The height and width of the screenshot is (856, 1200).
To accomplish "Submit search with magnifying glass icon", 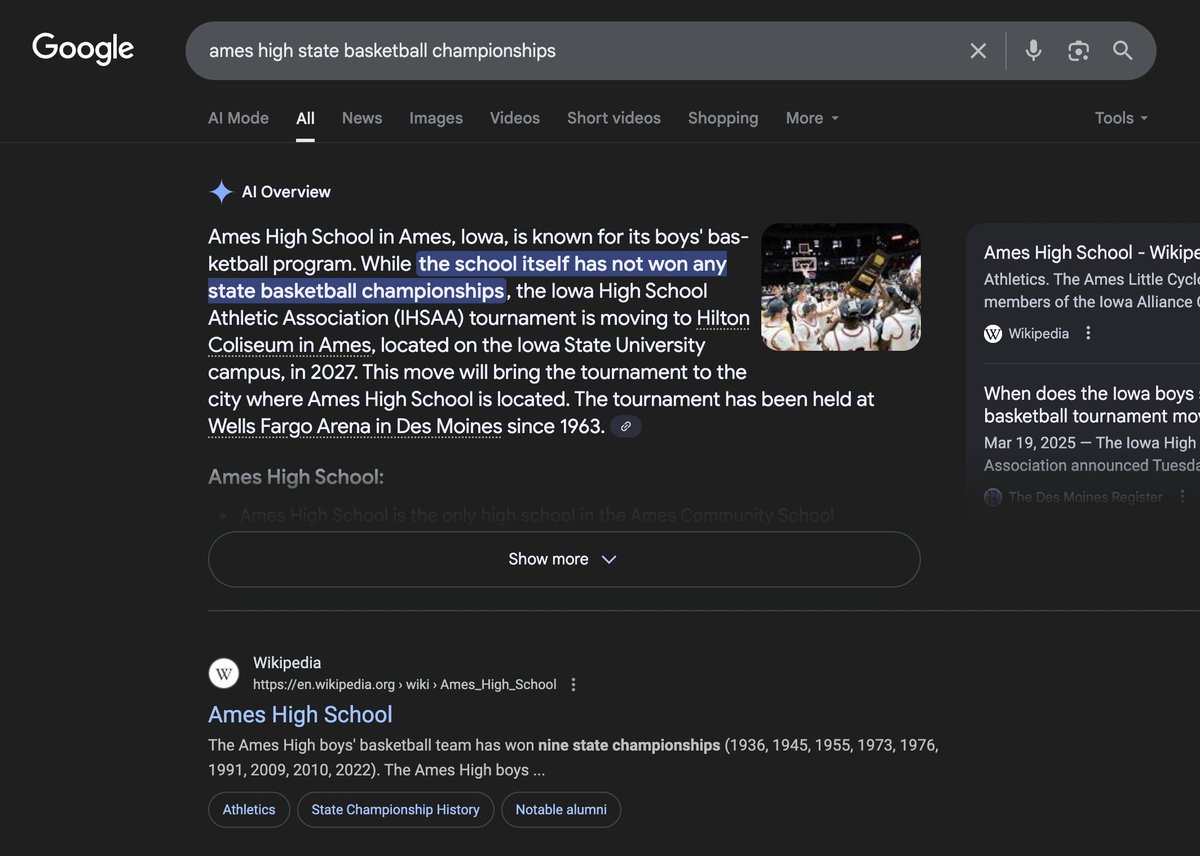I will coord(1123,51).
